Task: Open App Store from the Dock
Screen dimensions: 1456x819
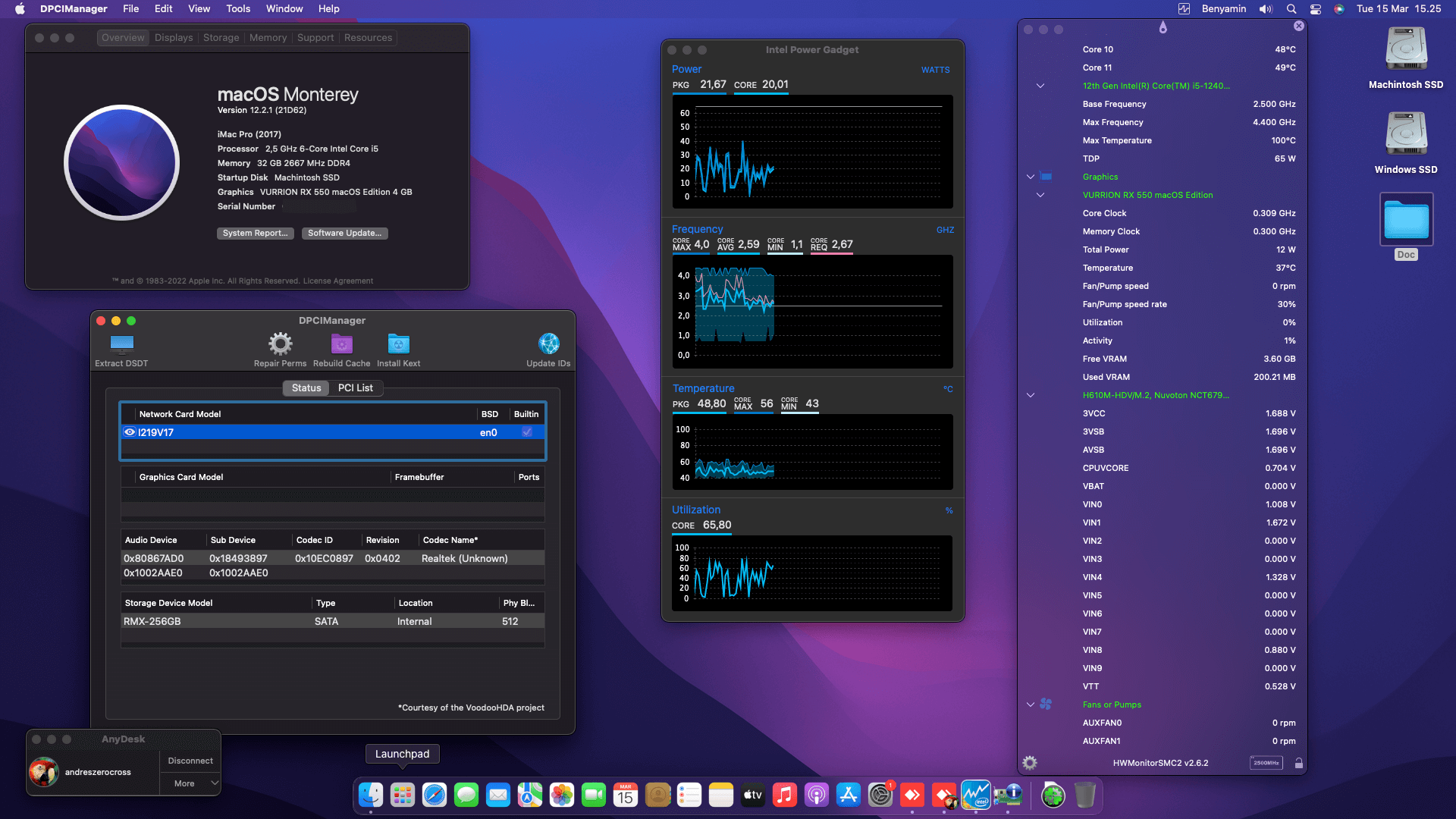Action: coord(849,795)
